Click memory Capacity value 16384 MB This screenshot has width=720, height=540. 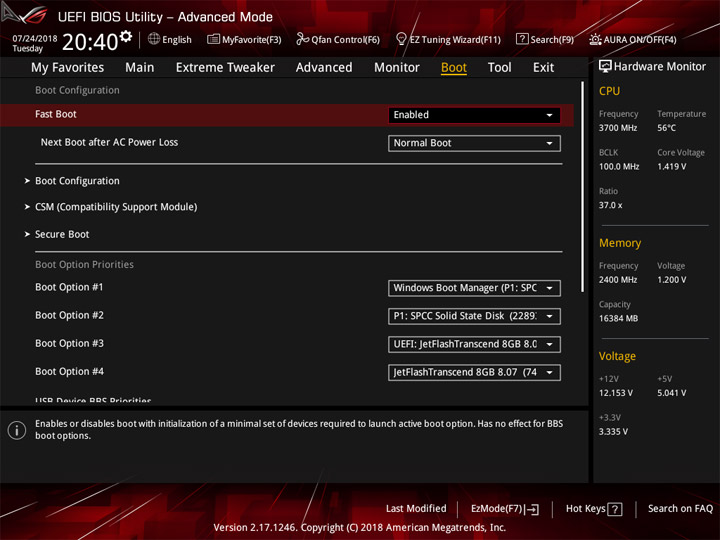pos(618,319)
